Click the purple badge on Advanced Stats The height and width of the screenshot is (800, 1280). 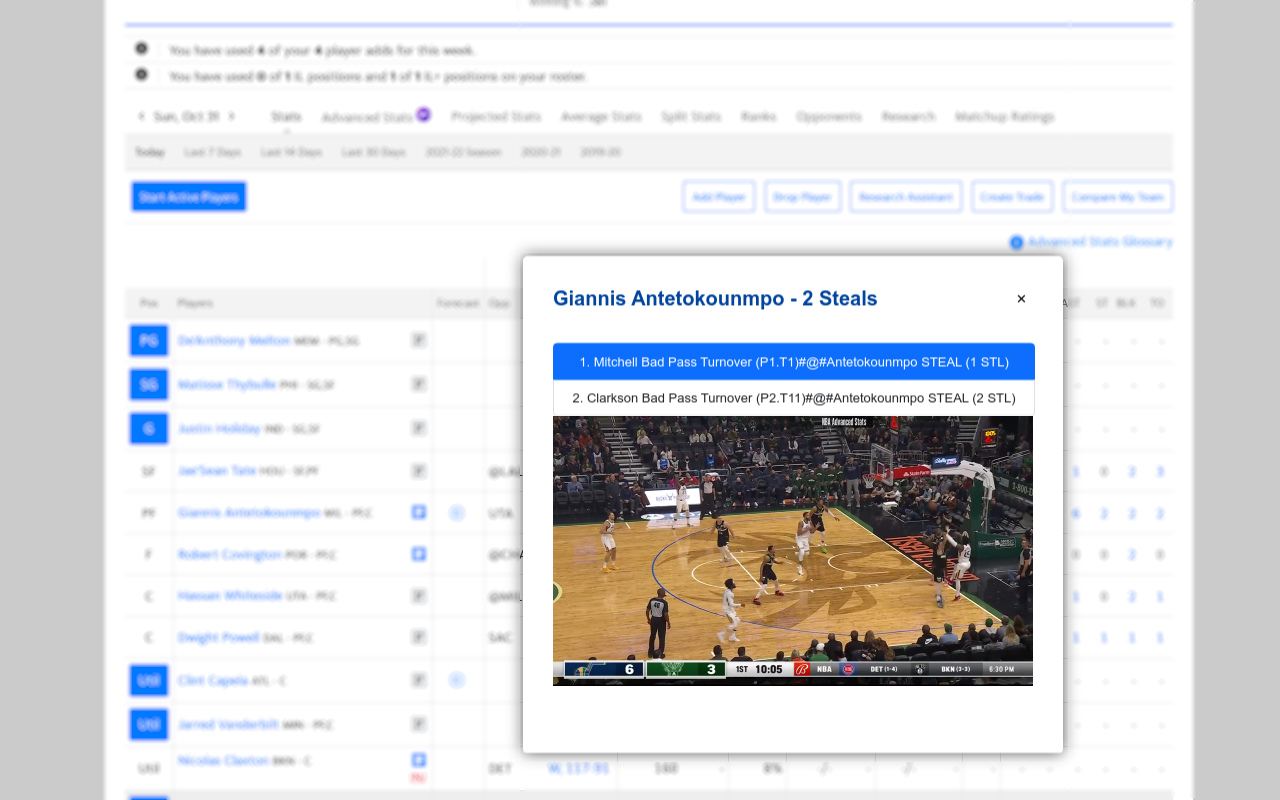[423, 114]
